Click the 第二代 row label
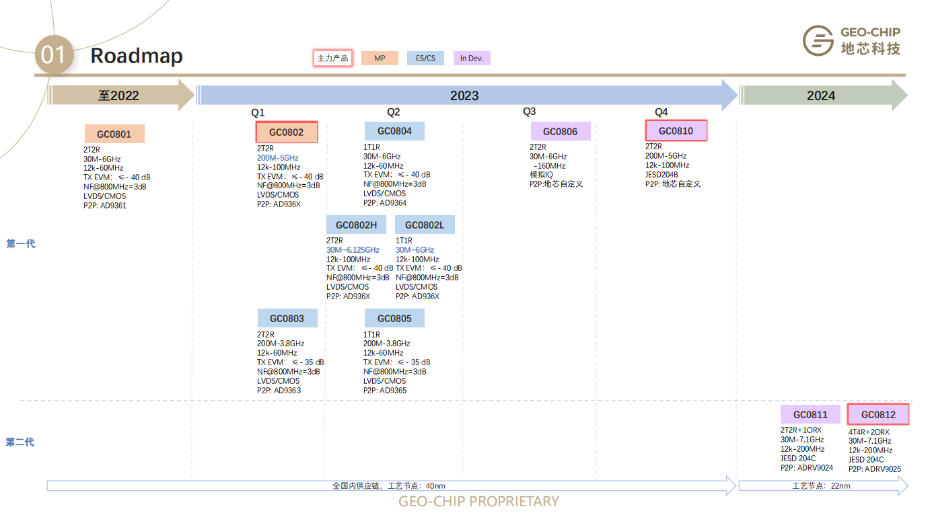 tap(21, 442)
